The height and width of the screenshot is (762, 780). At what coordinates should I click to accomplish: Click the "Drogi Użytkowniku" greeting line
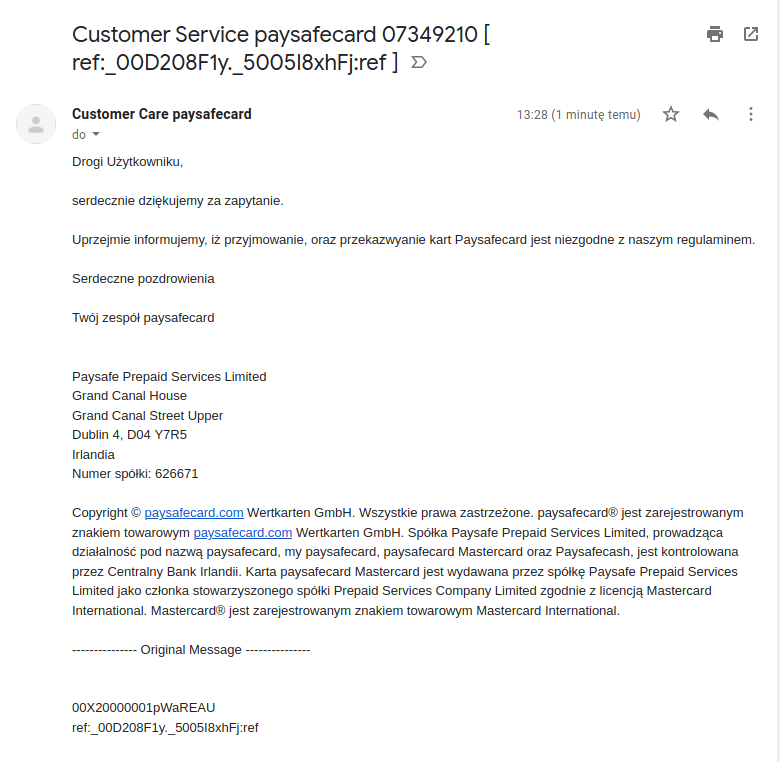[x=128, y=161]
